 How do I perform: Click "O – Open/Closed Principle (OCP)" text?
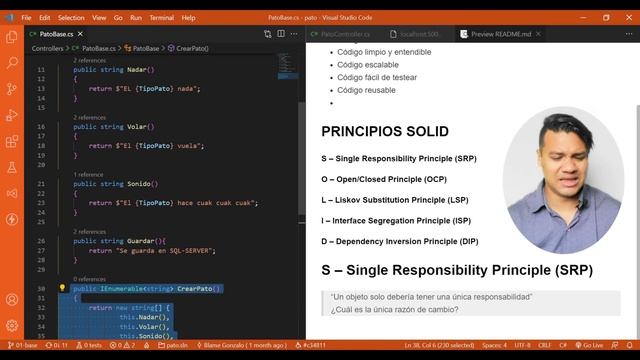pos(384,179)
